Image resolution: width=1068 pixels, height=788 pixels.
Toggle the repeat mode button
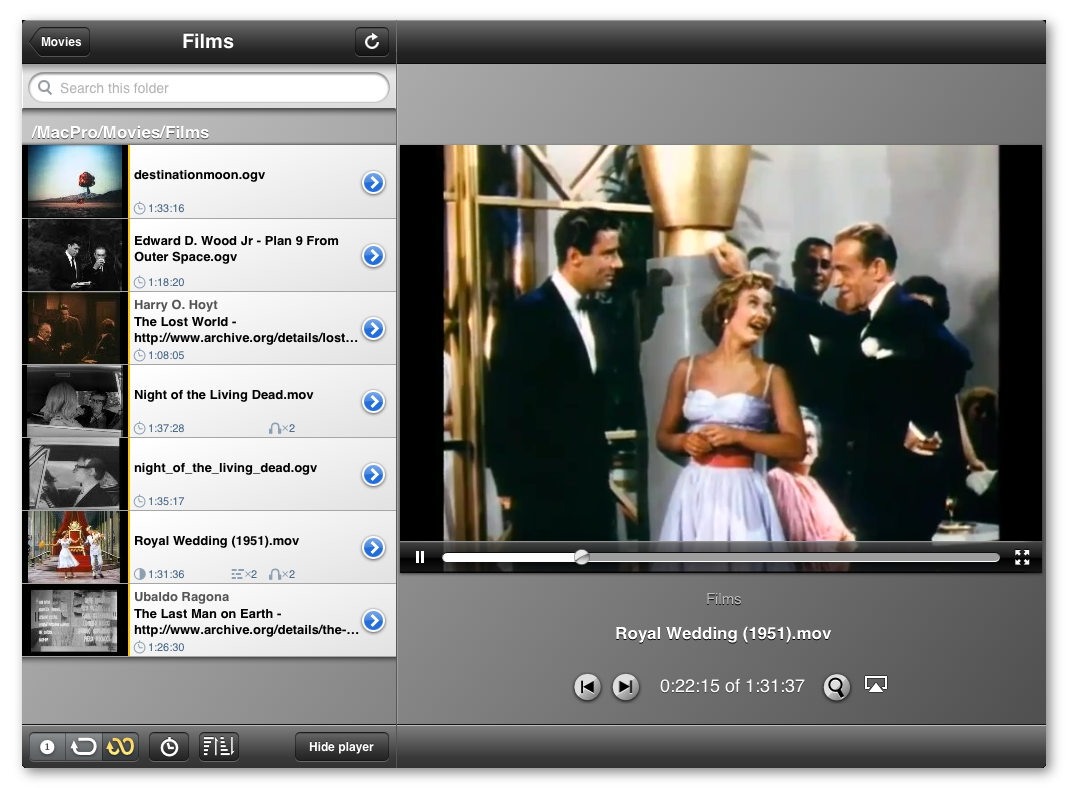84,747
